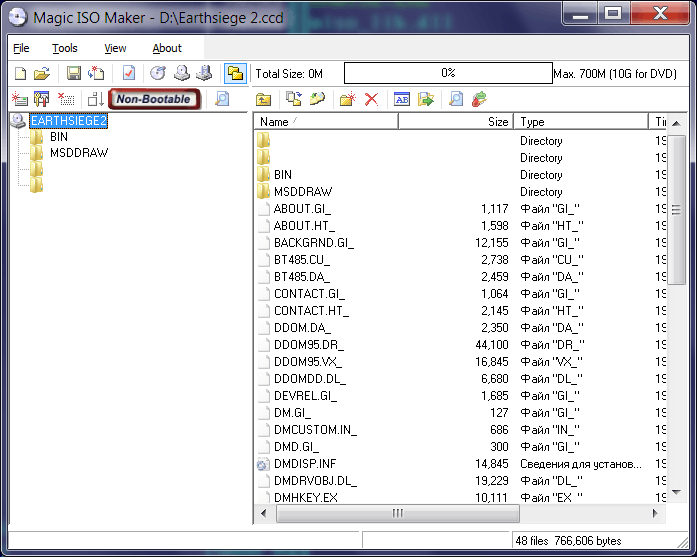Click the right pane magnifier search icon
The image size is (697, 557).
point(456,99)
